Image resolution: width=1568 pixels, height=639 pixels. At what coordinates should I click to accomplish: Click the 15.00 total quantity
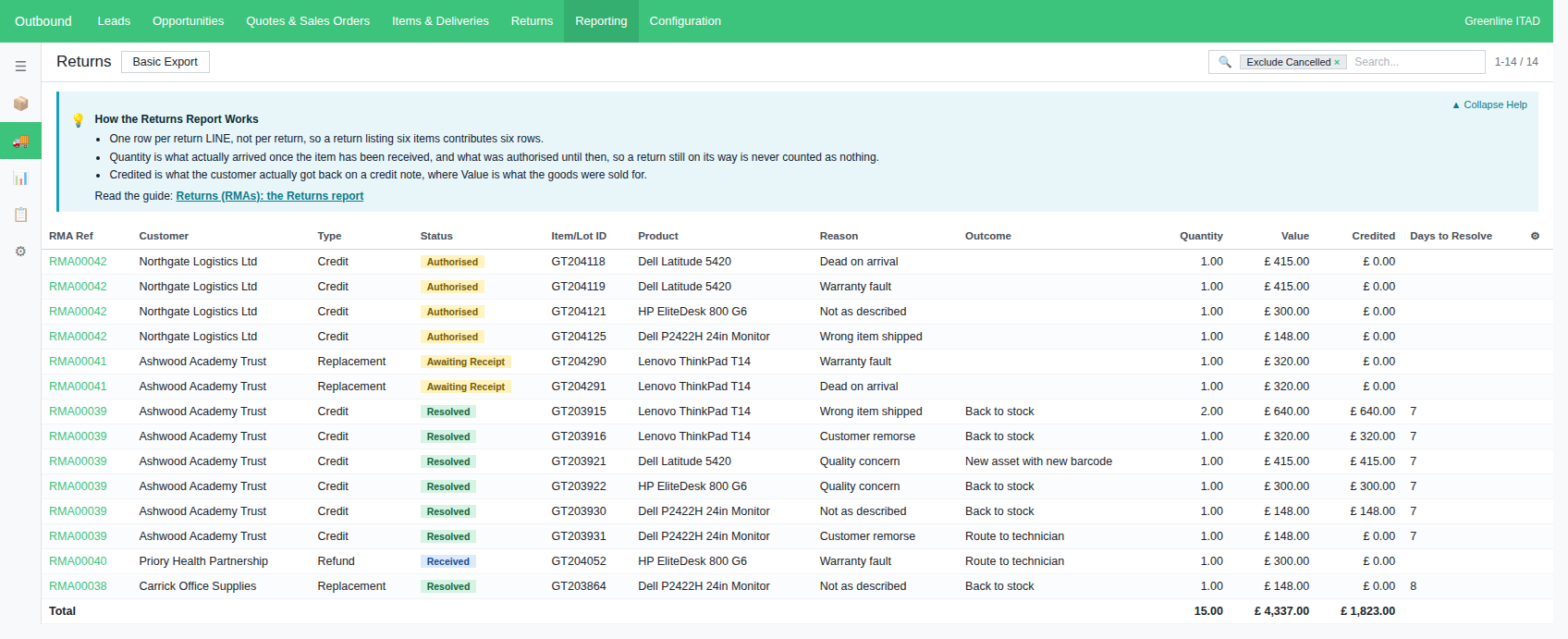point(1208,611)
